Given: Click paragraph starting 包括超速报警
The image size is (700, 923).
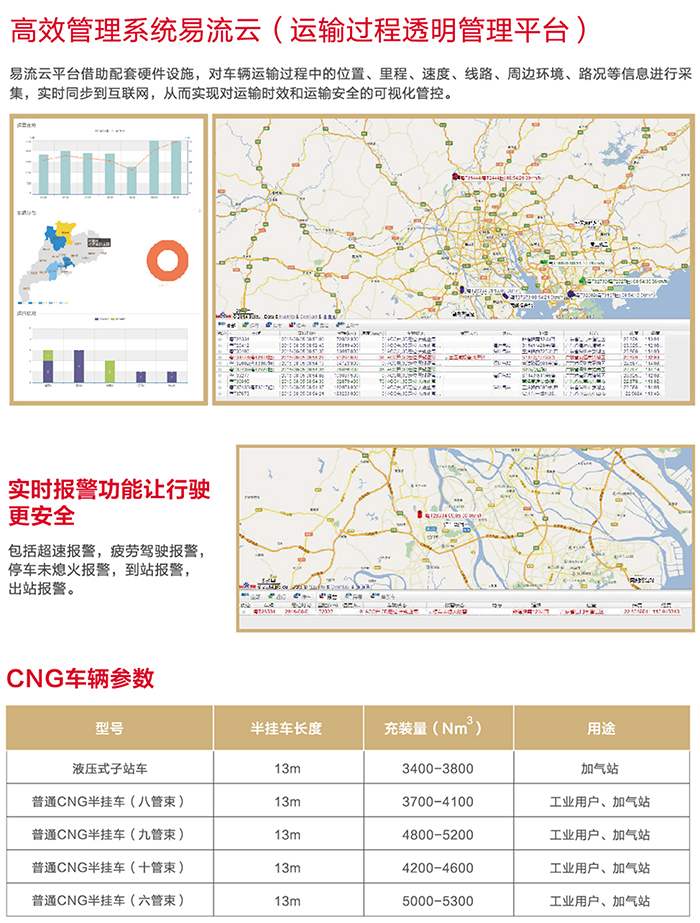Looking at the screenshot, I should point(107,569).
